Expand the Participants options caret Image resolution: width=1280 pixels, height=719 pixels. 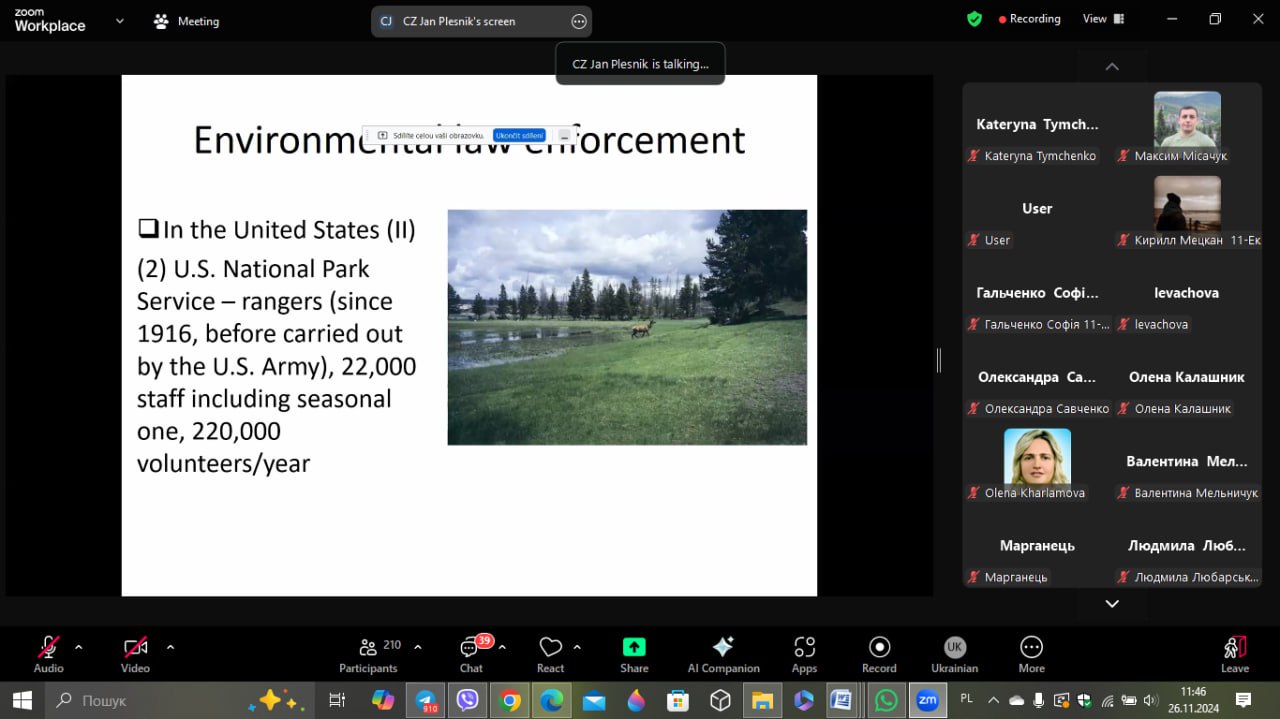pos(418,647)
